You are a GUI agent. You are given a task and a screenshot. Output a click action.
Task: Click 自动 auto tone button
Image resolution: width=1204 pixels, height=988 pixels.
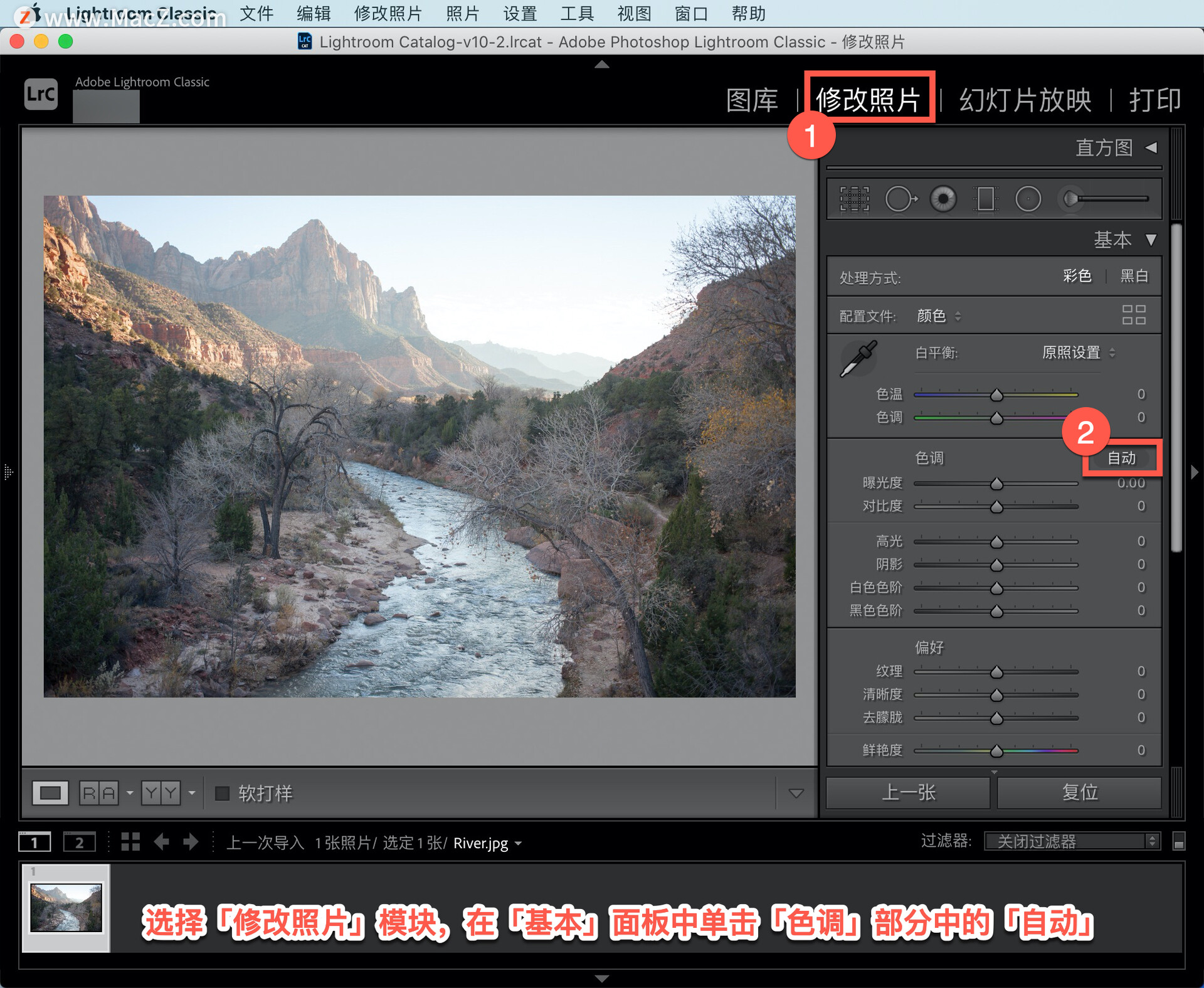(x=1121, y=458)
